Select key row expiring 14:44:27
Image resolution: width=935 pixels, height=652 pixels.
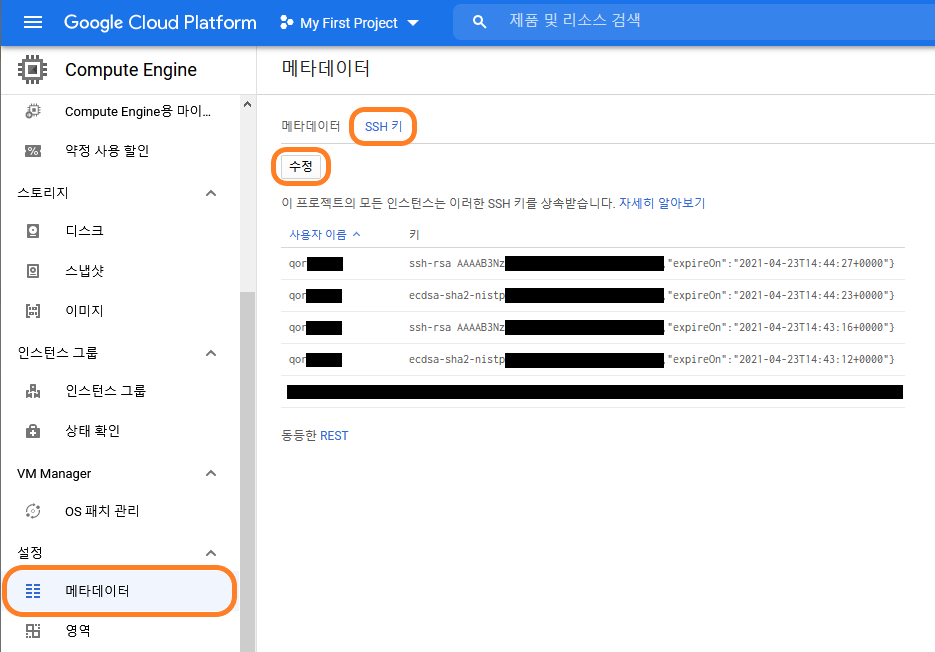point(593,264)
